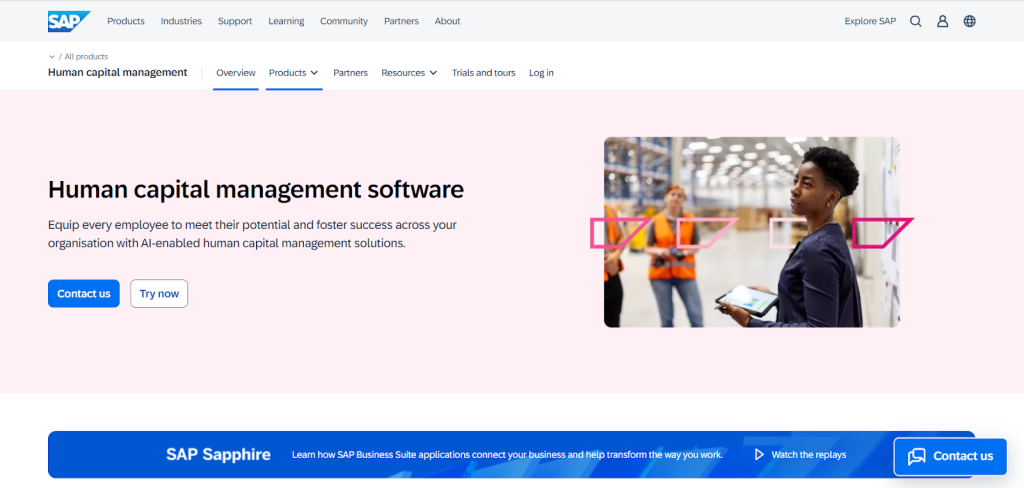Select the Overview tab
Viewport: 1024px width, 488px height.
[236, 73]
